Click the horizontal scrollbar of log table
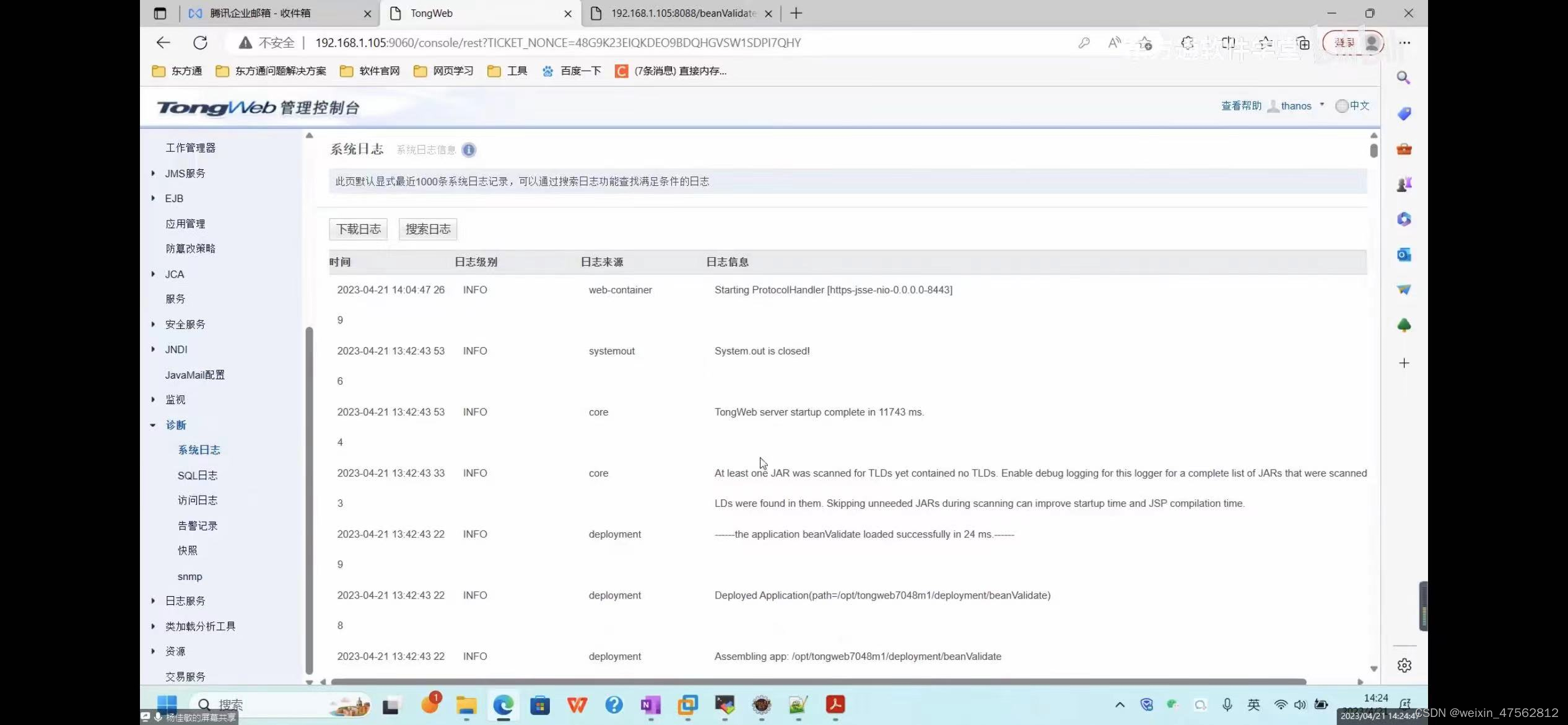 click(817, 682)
